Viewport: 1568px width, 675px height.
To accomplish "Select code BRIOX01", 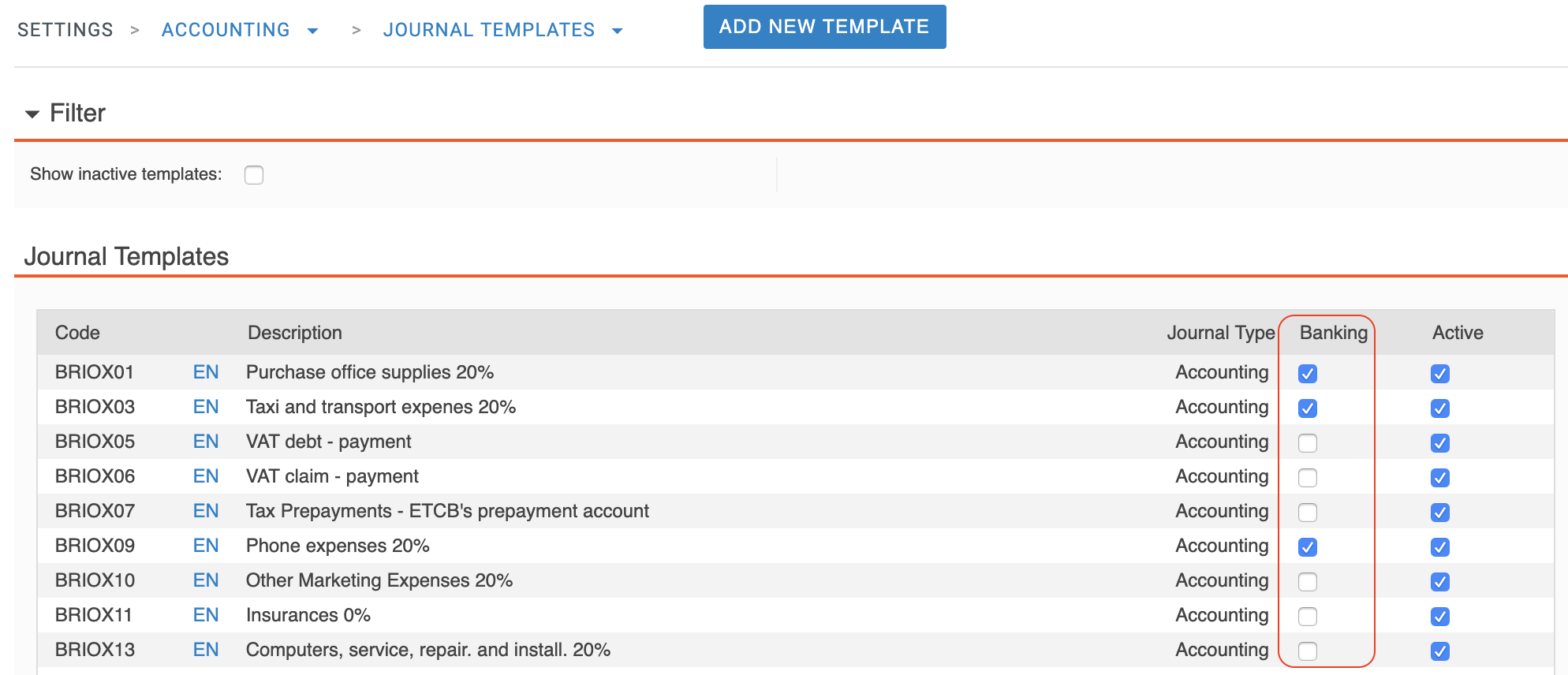I will click(x=95, y=372).
